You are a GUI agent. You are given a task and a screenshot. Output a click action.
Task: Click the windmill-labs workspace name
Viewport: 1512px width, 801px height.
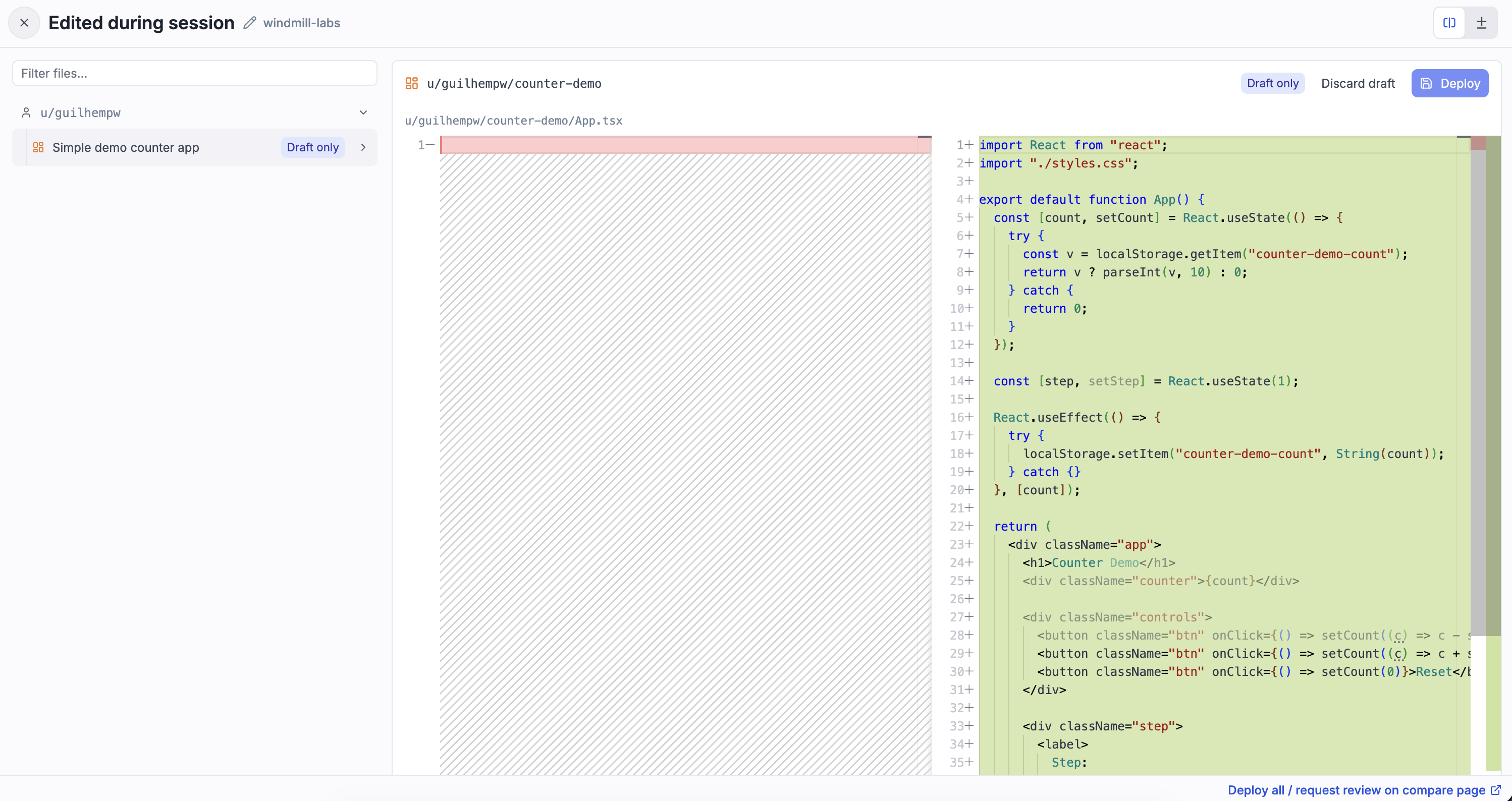302,23
